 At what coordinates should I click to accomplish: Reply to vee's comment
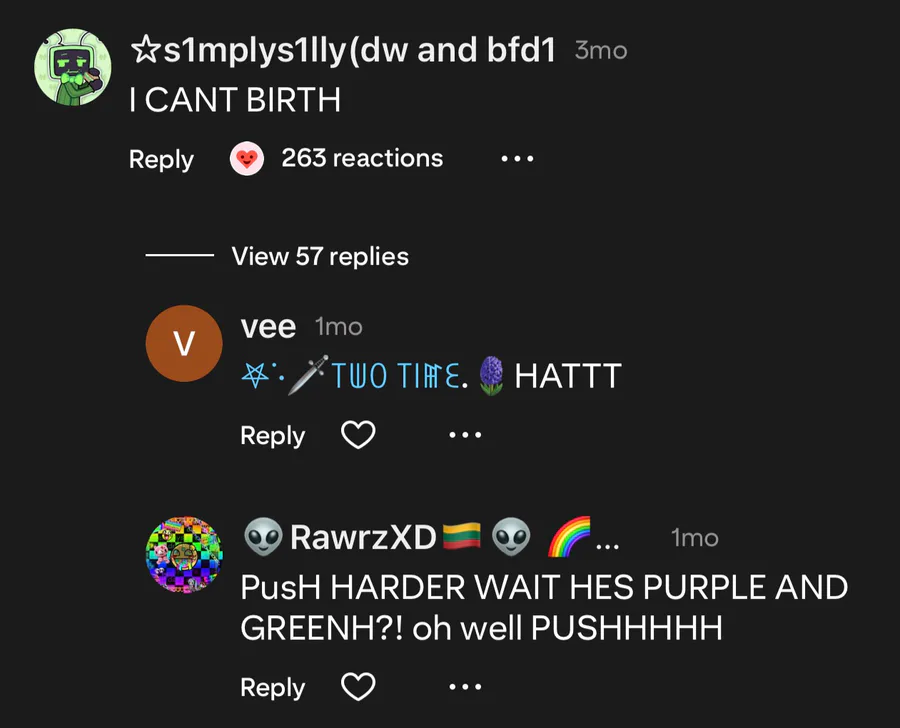click(273, 436)
